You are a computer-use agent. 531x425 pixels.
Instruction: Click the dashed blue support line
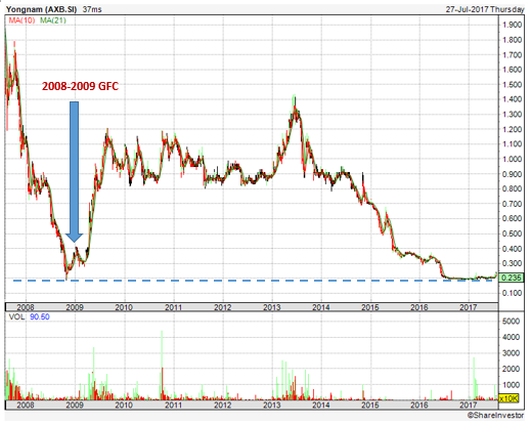(252, 281)
